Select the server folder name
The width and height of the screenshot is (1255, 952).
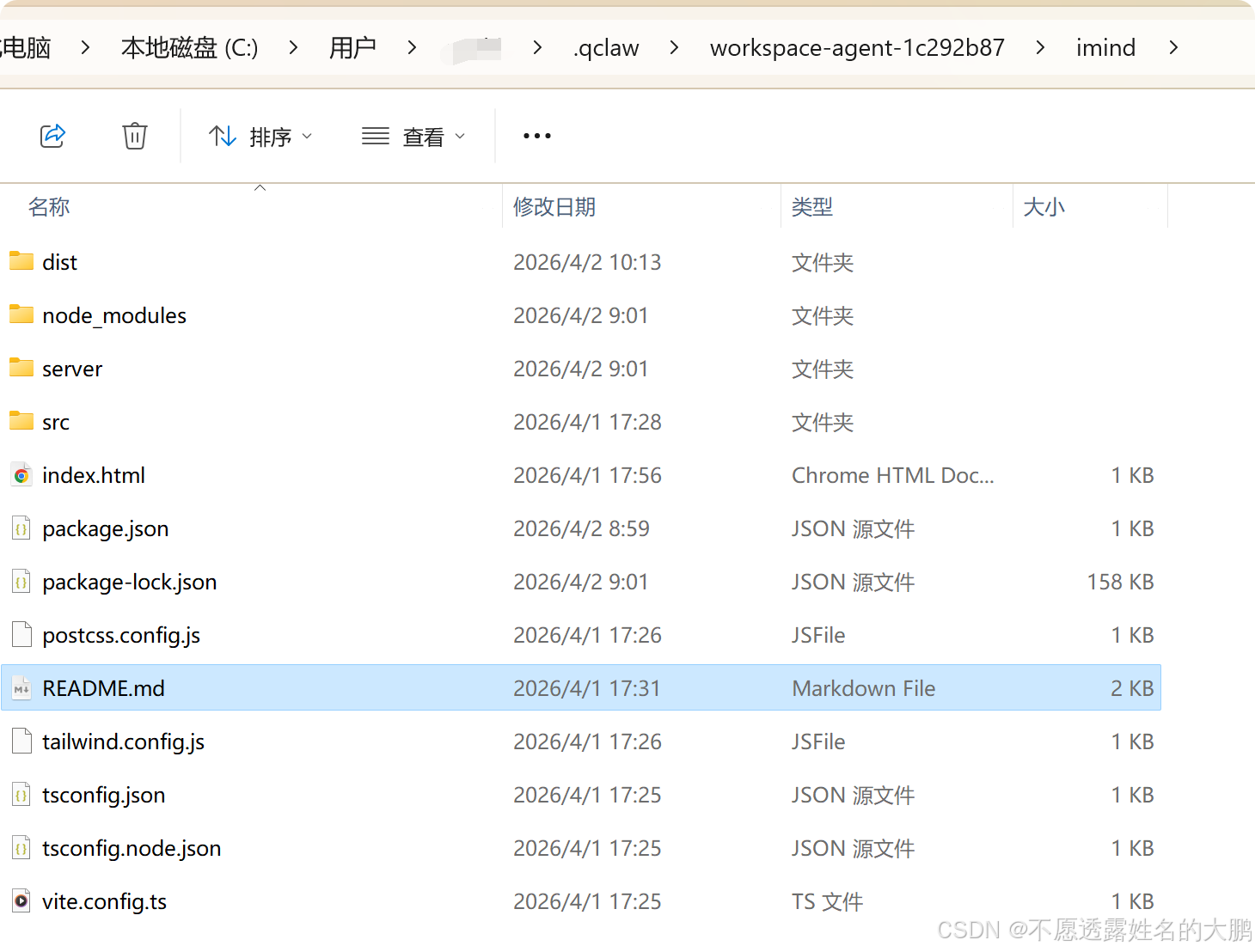point(72,369)
